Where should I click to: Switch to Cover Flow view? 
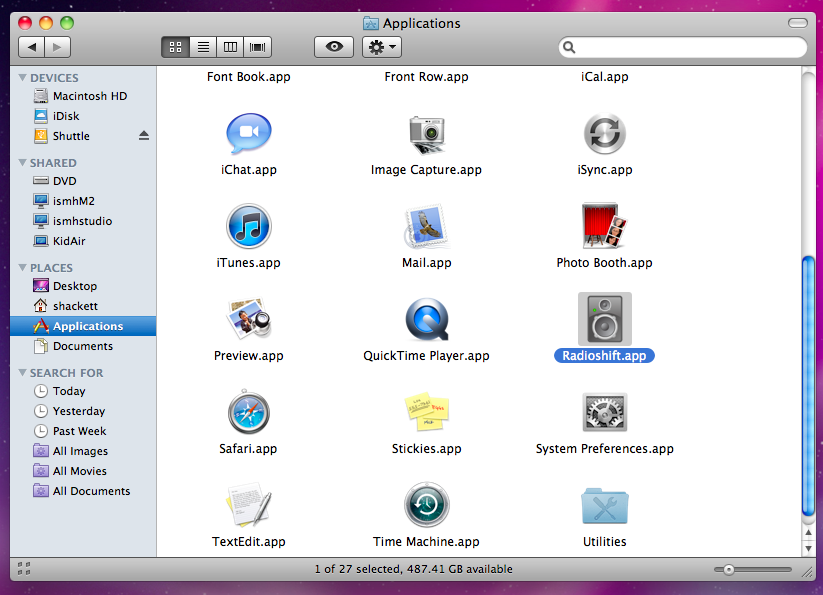point(258,47)
